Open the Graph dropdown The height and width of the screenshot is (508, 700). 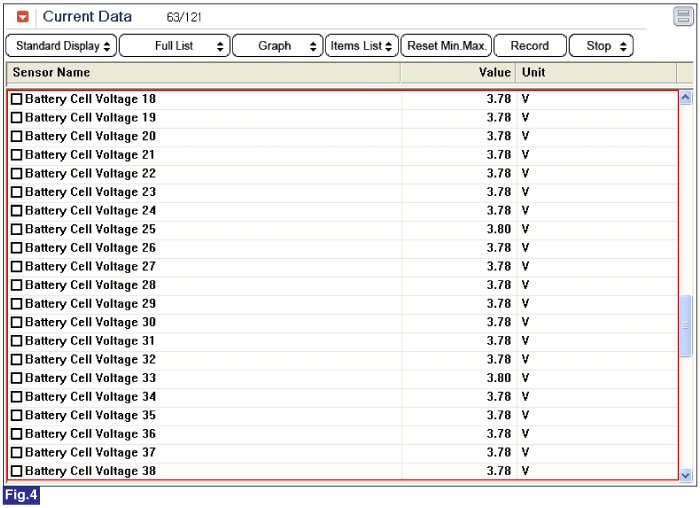click(x=277, y=46)
